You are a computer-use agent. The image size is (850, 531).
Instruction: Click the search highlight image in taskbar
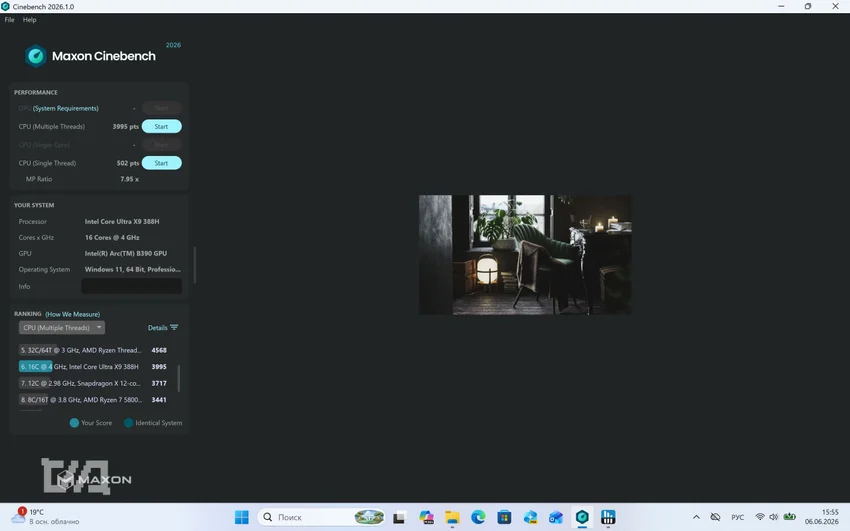[369, 517]
